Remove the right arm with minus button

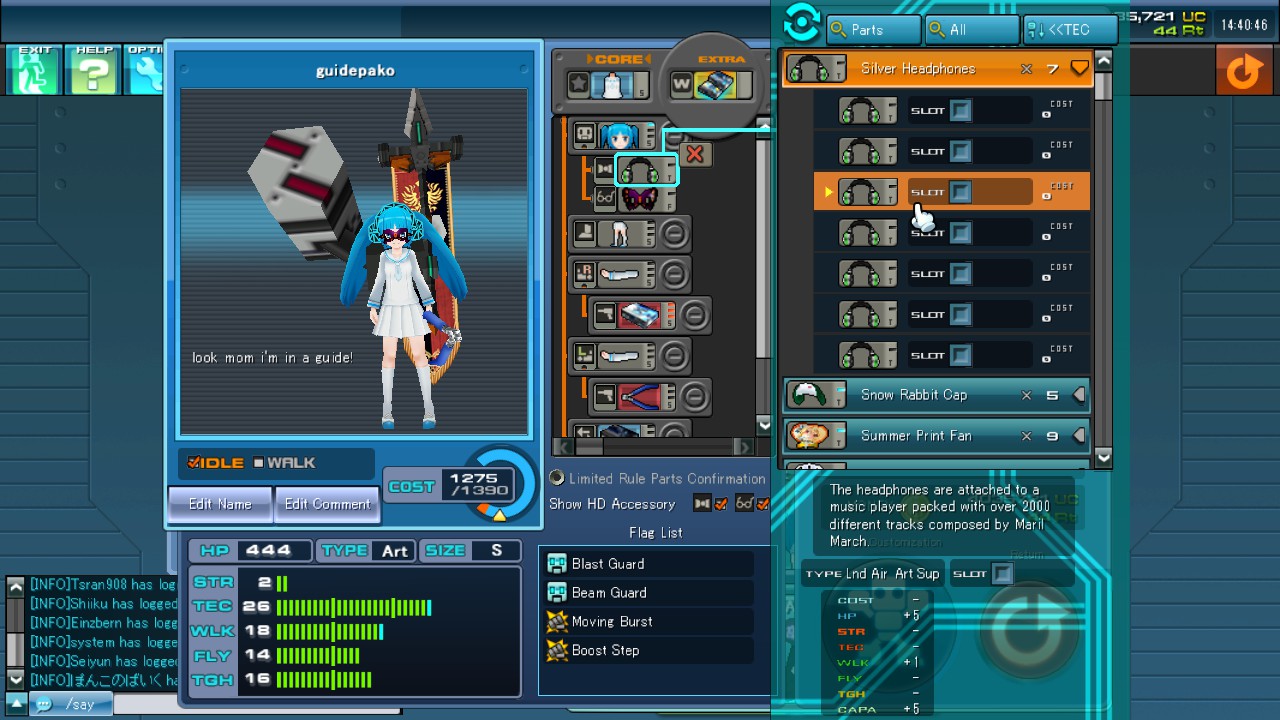coord(675,273)
